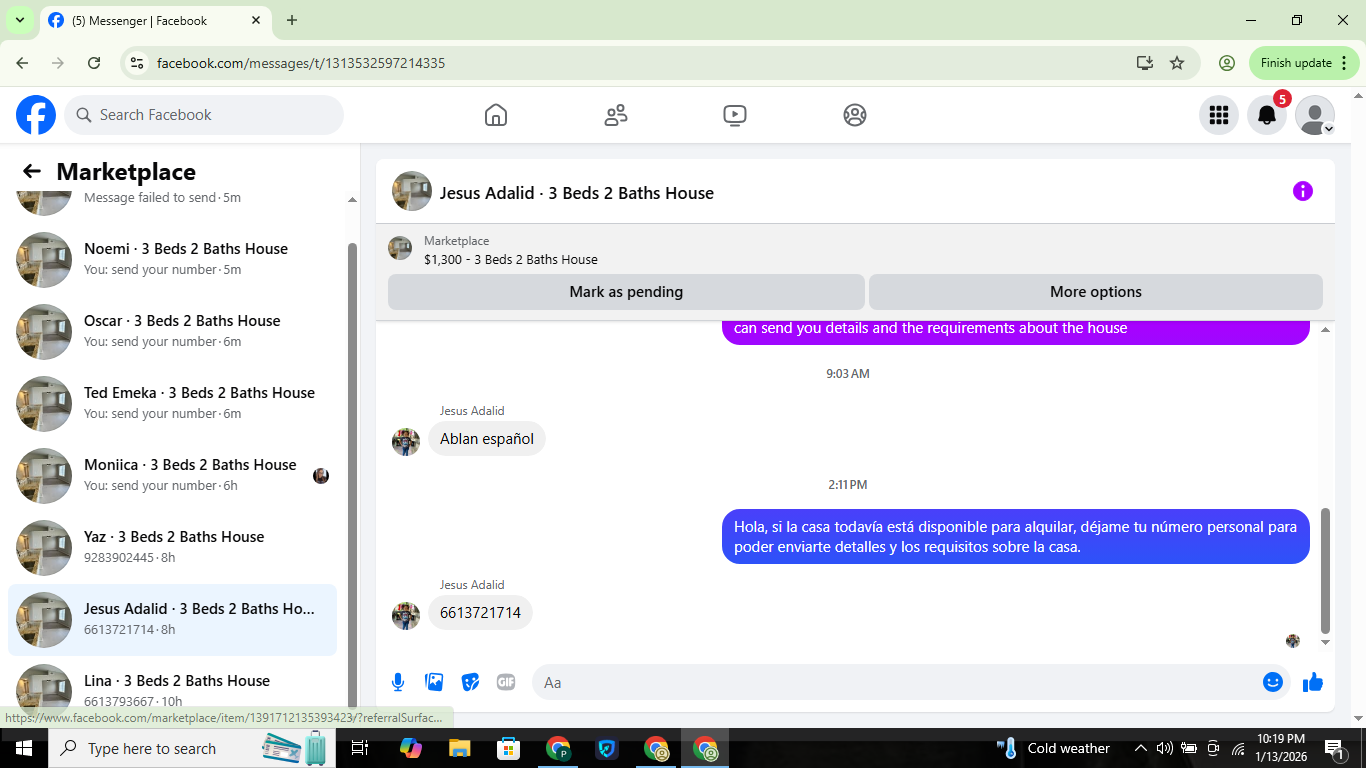Close the Messenger | Facebook tab
This screenshot has width=1366, height=768.
[x=256, y=20]
